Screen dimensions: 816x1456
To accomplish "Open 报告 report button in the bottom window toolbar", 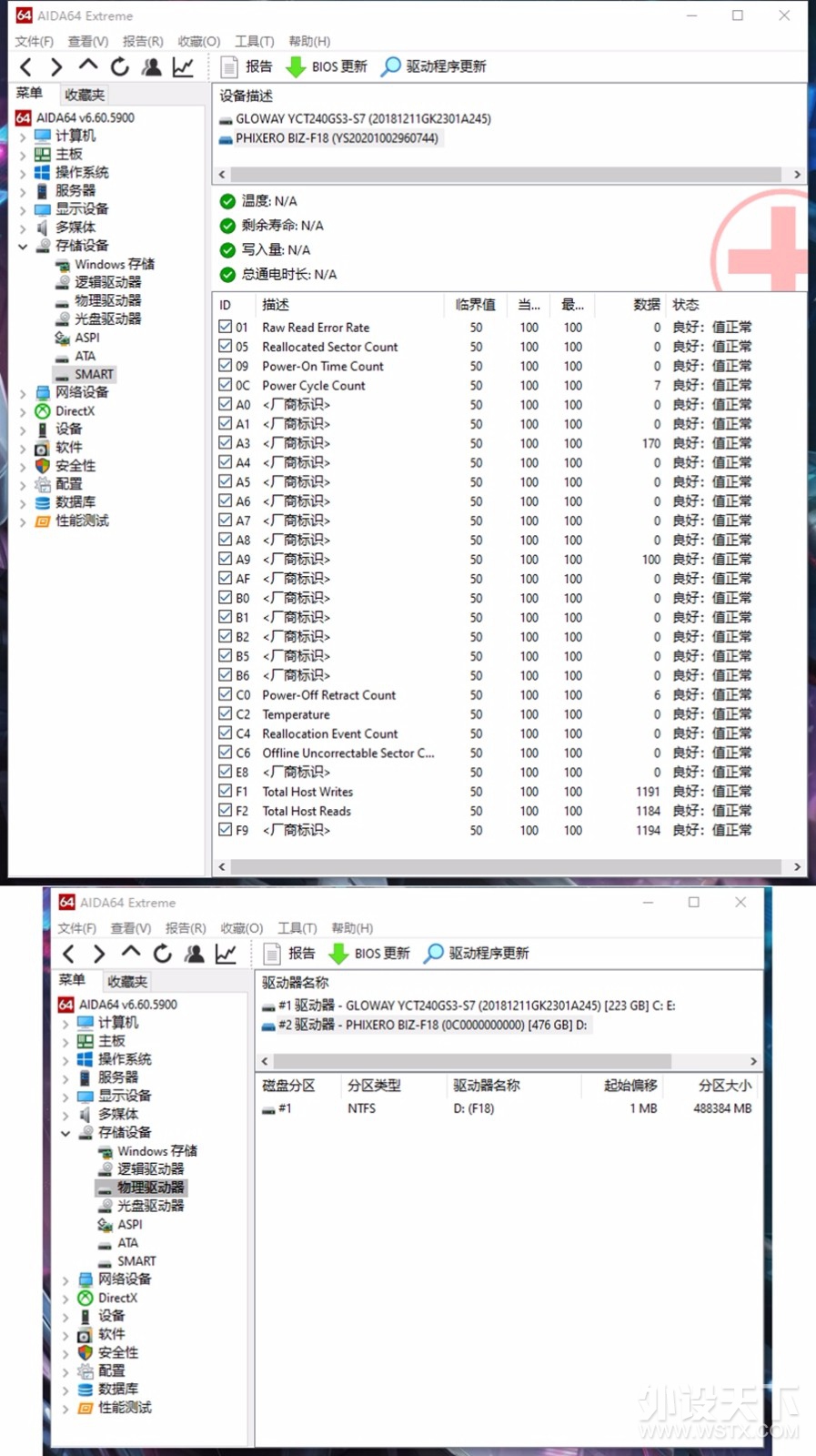I will [x=290, y=953].
